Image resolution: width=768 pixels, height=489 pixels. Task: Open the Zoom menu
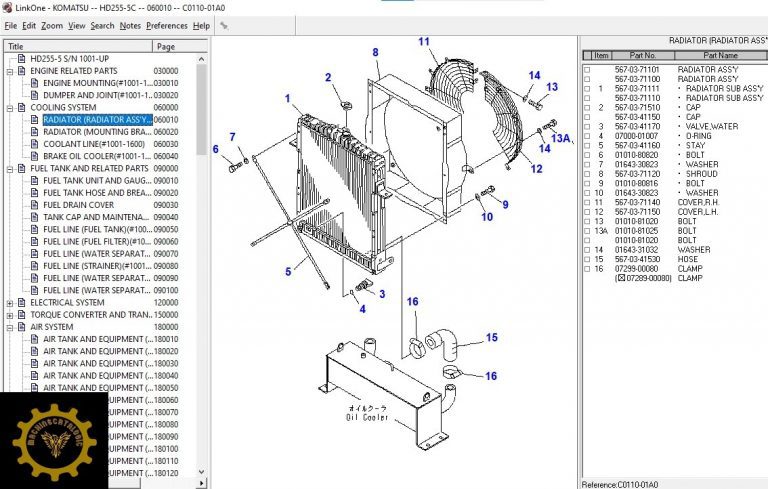52,26
